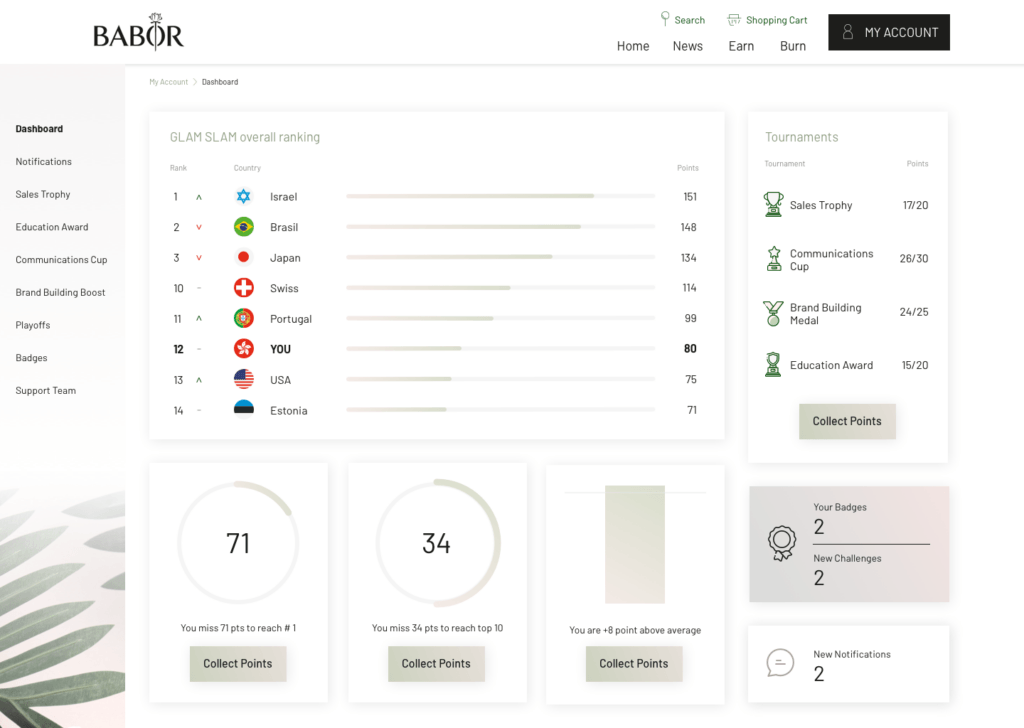Click the Shopping Cart link text
The height and width of the screenshot is (728, 1024).
(776, 20)
